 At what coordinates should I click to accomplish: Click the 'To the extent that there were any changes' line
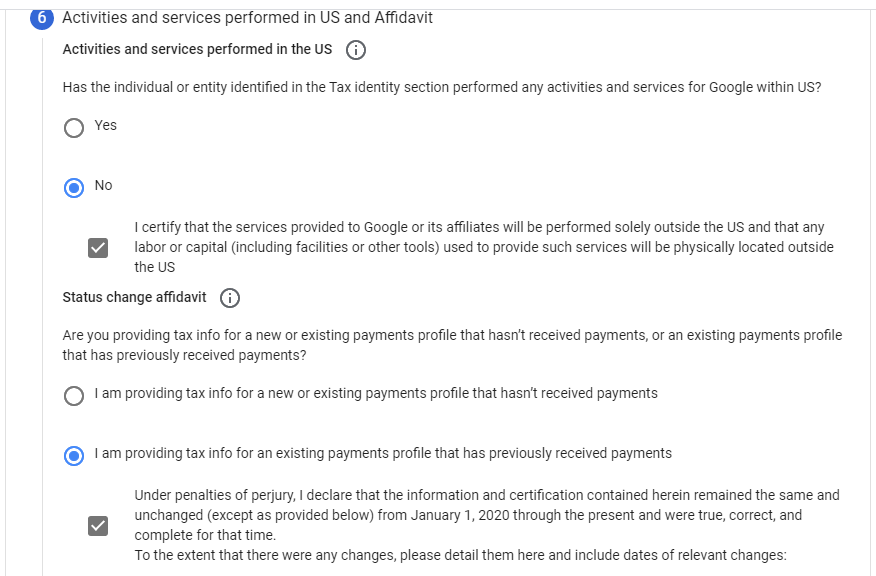[x=460, y=555]
